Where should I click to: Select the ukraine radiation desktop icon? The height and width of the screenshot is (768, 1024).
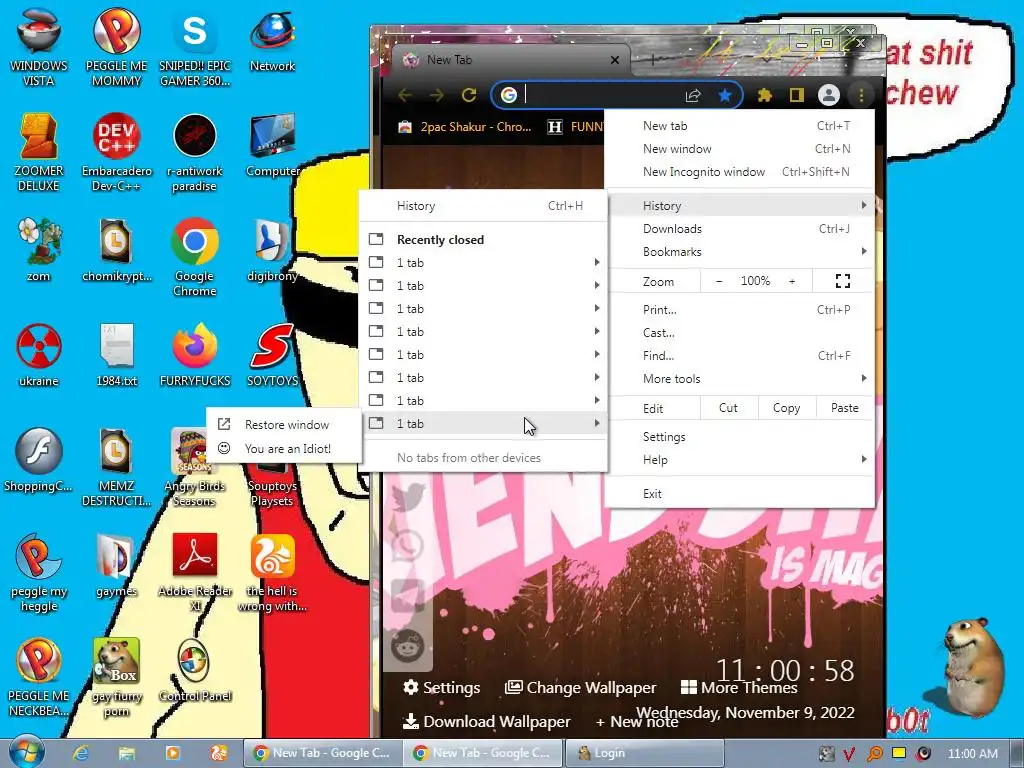click(x=39, y=355)
